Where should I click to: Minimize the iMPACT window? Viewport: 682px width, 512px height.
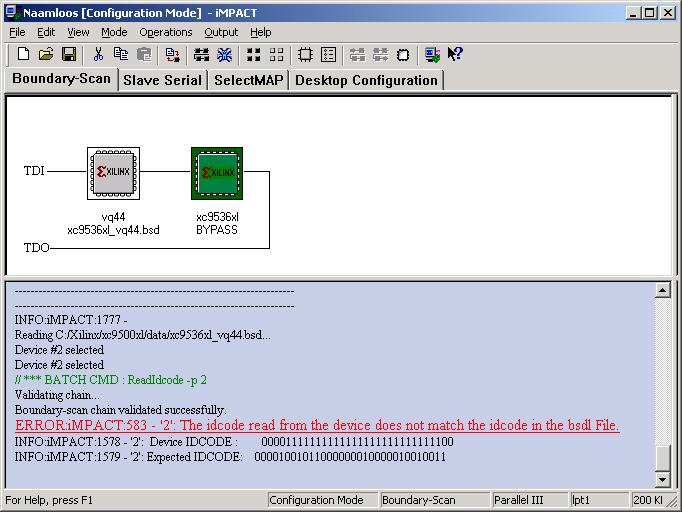[x=633, y=13]
